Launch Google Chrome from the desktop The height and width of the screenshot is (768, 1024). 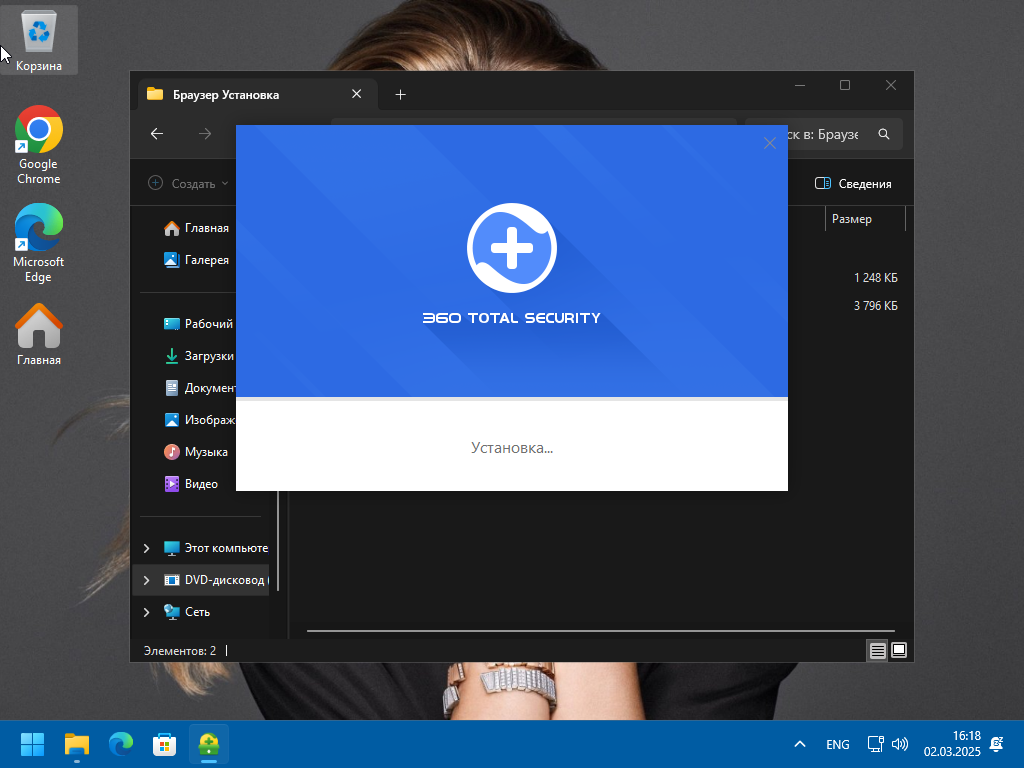39,145
